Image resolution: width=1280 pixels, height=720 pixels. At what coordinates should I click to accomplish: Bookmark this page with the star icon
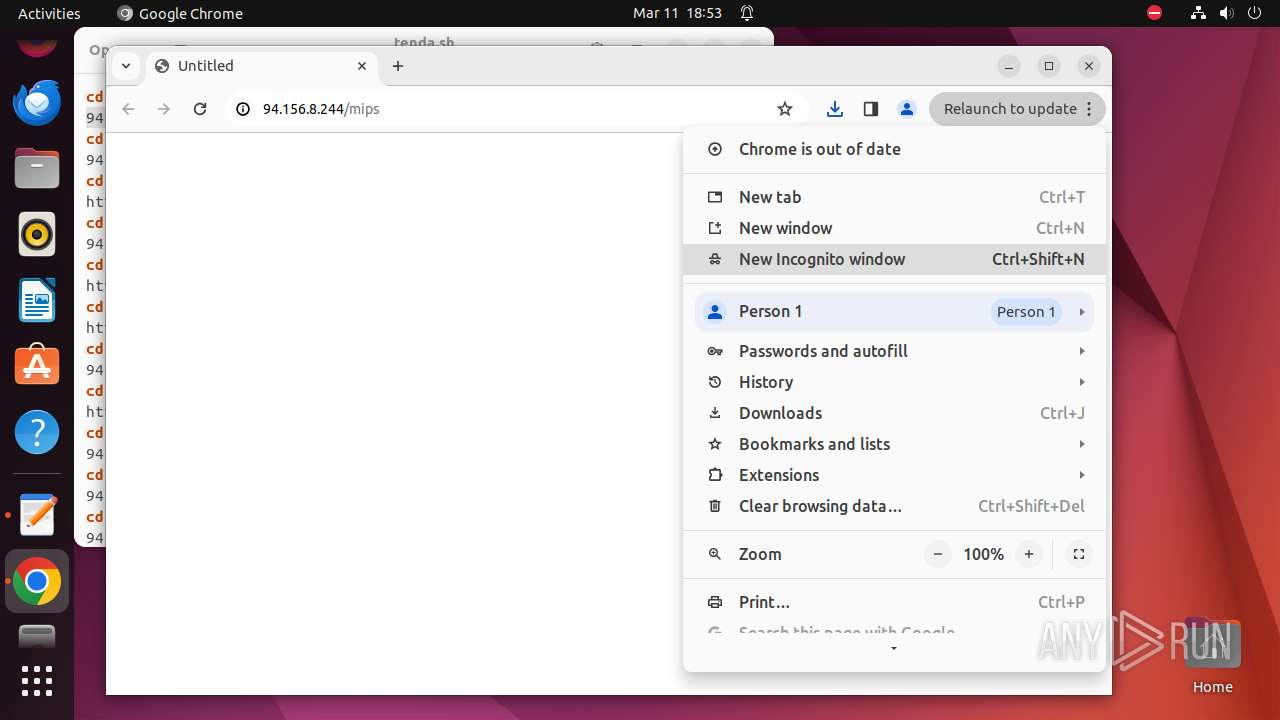point(785,109)
